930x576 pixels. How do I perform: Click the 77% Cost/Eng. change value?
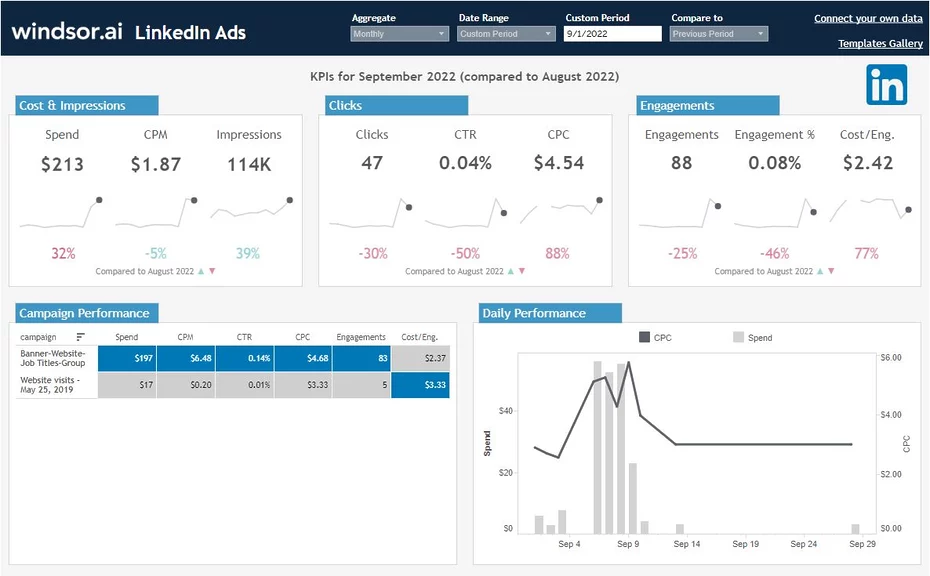pos(867,253)
